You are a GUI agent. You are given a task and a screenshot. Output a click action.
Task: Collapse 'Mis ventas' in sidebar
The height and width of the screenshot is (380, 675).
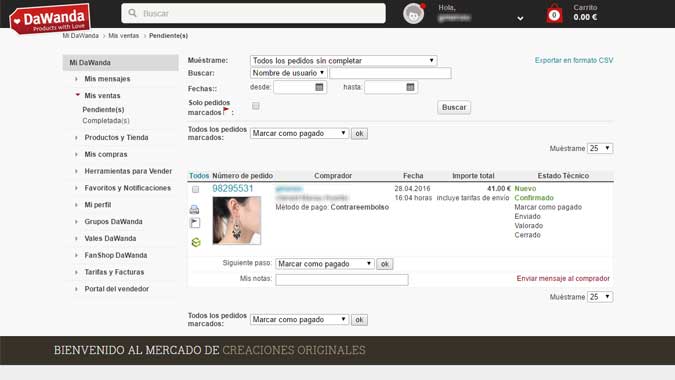(102, 96)
